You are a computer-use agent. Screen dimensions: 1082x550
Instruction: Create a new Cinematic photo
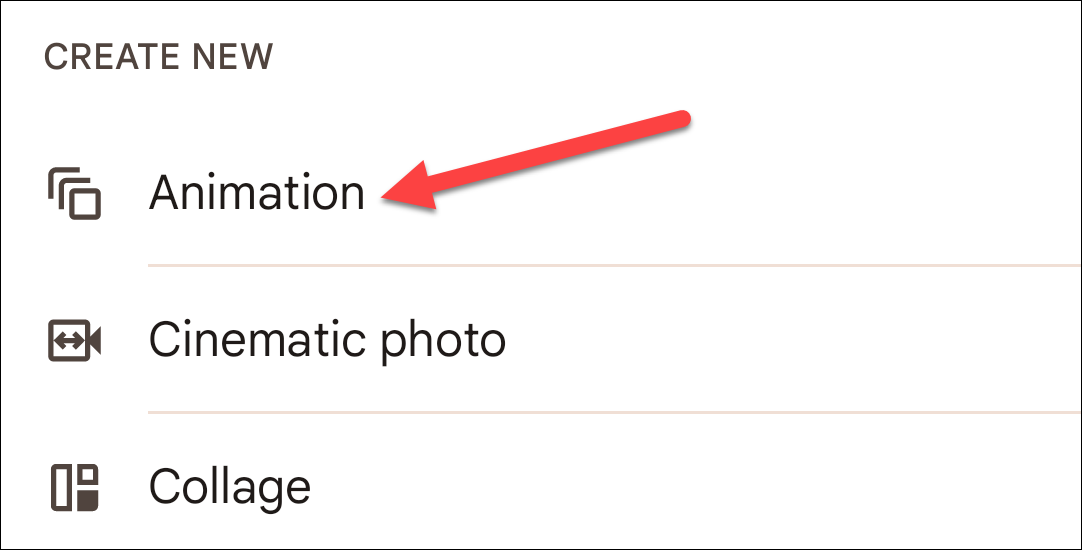(x=327, y=341)
